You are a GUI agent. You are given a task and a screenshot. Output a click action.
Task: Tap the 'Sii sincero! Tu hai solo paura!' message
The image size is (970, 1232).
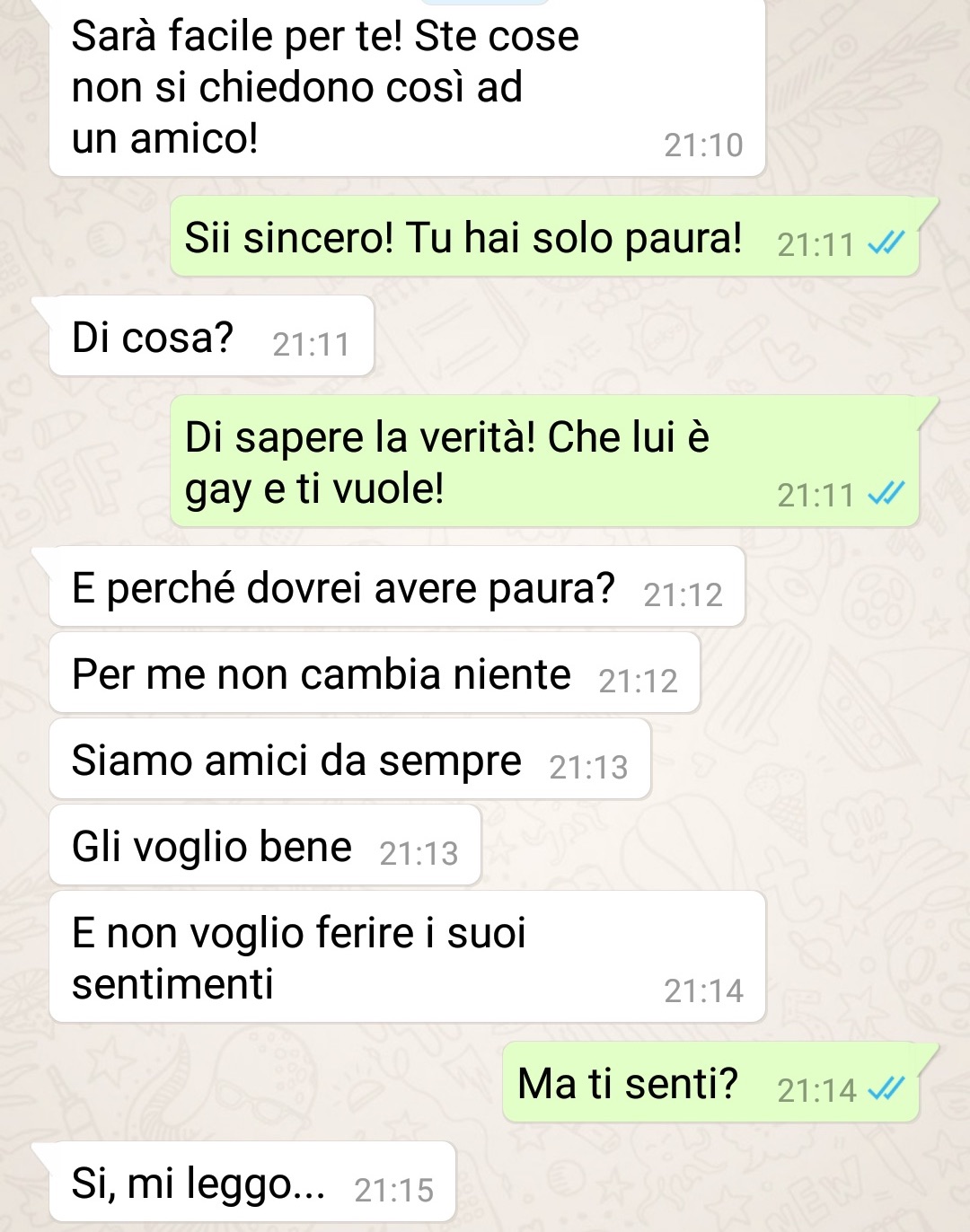click(x=544, y=236)
